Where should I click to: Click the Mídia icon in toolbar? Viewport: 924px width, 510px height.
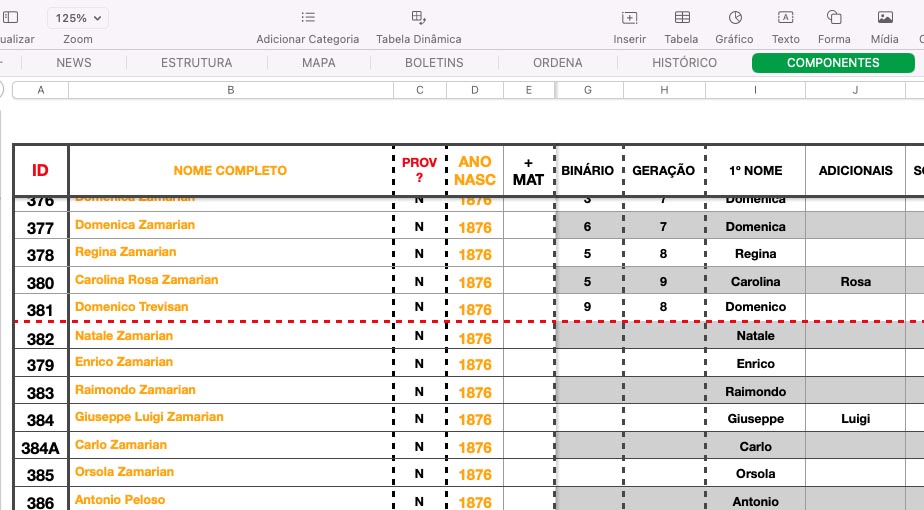click(885, 18)
